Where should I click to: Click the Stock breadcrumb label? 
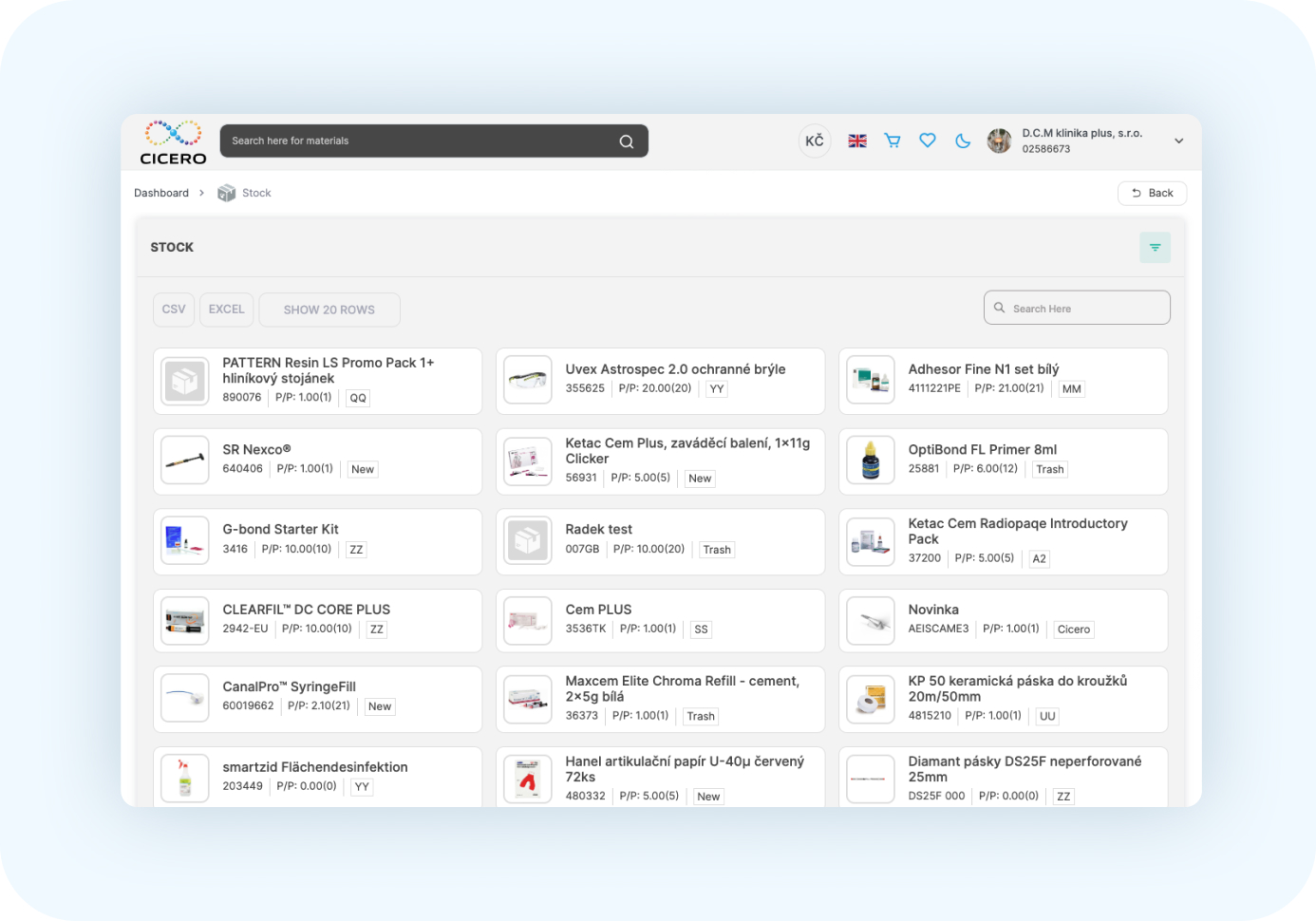pos(256,193)
